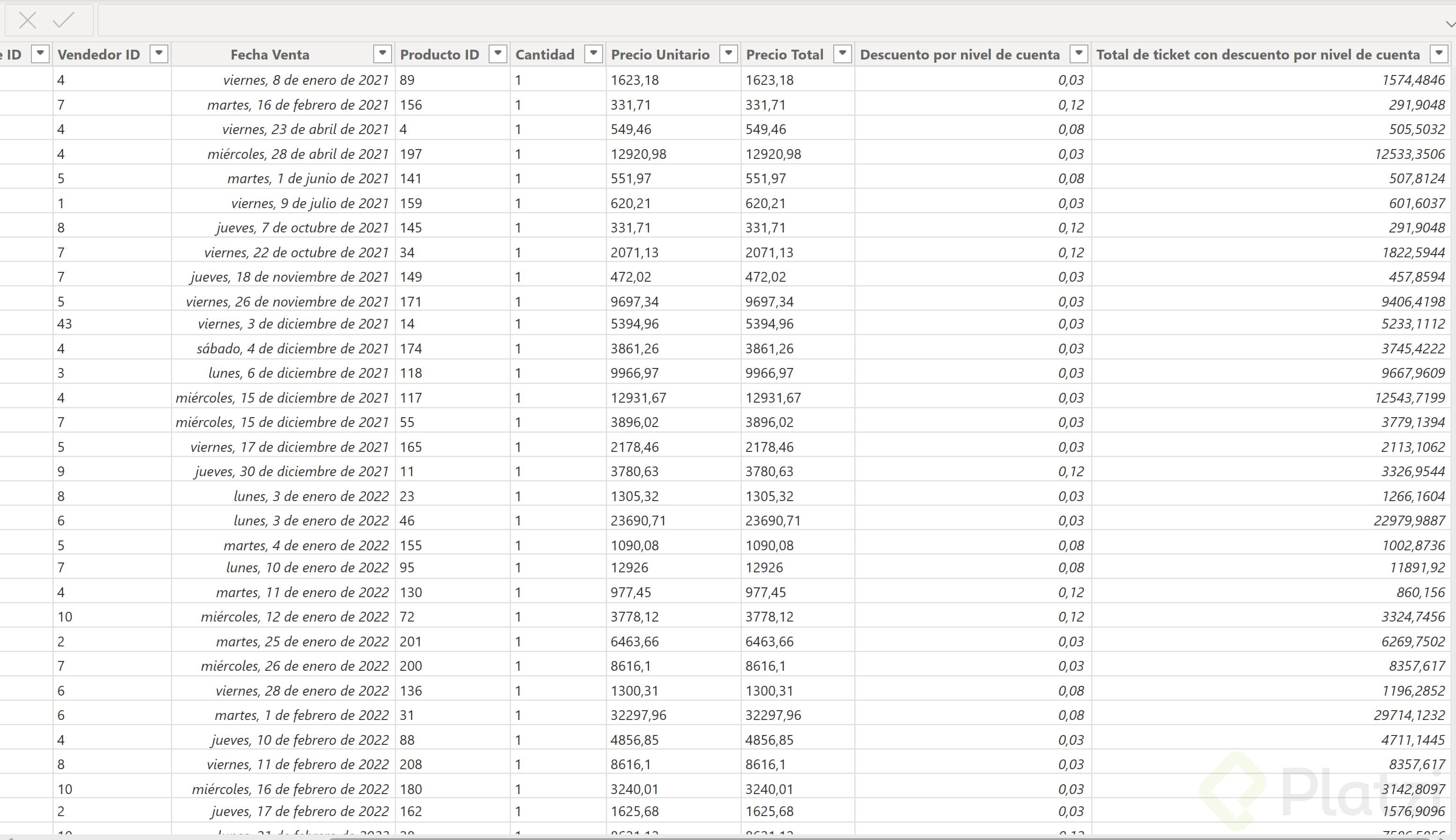
Task: Select the Vendedor ID column header
Action: pyautogui.click(x=98, y=55)
